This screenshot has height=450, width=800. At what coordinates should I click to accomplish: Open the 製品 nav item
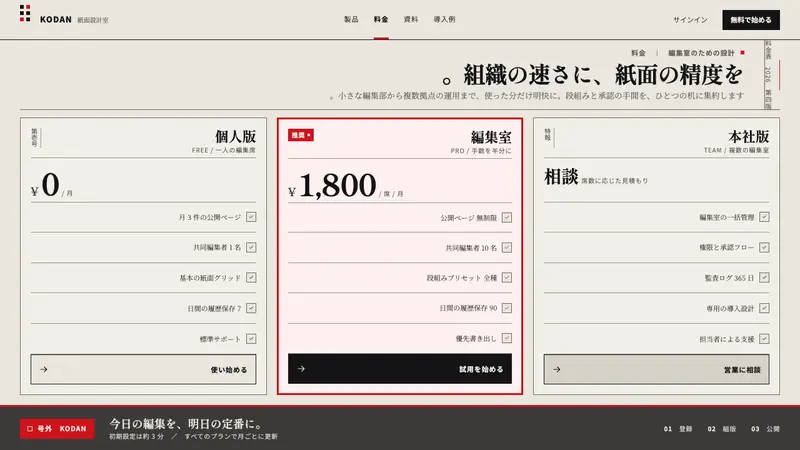(351, 19)
